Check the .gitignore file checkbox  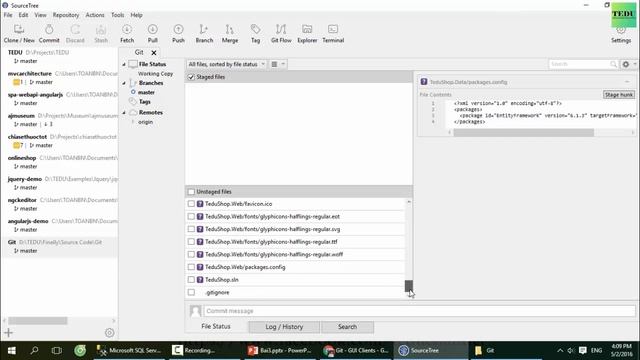click(191, 292)
